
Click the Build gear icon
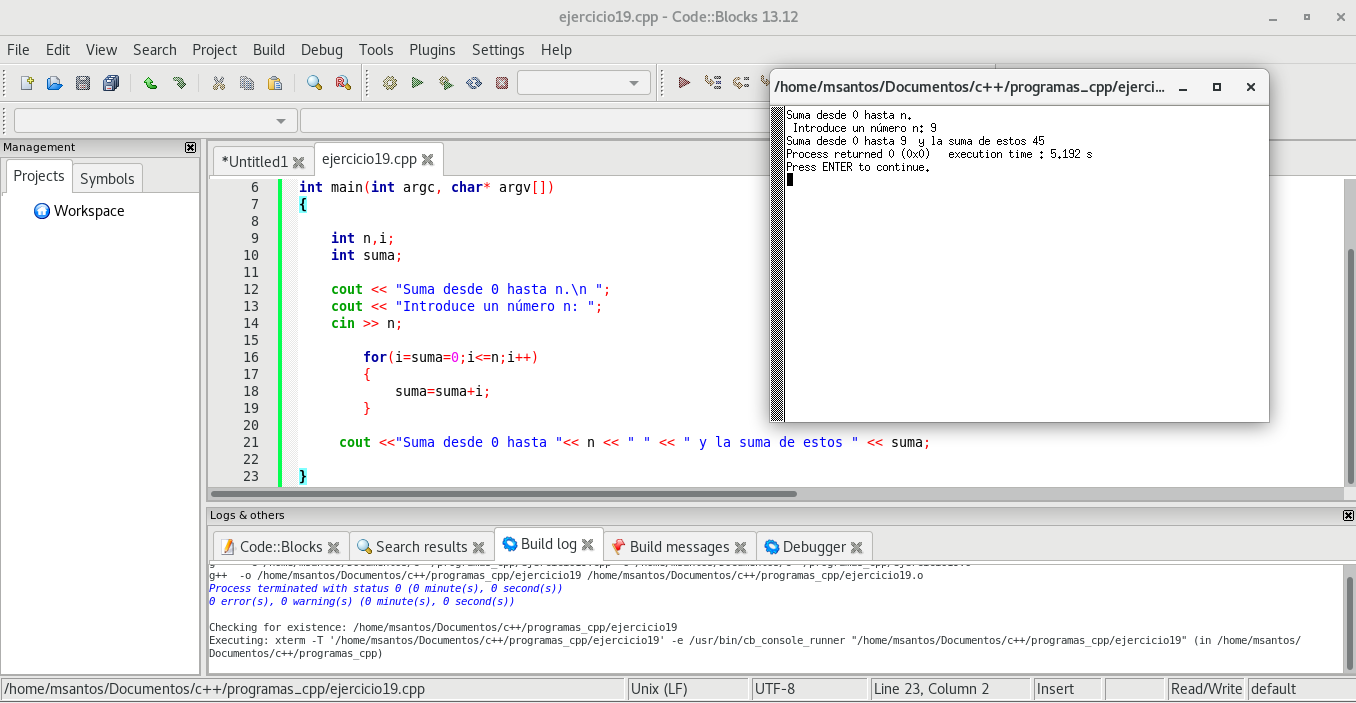[x=390, y=83]
